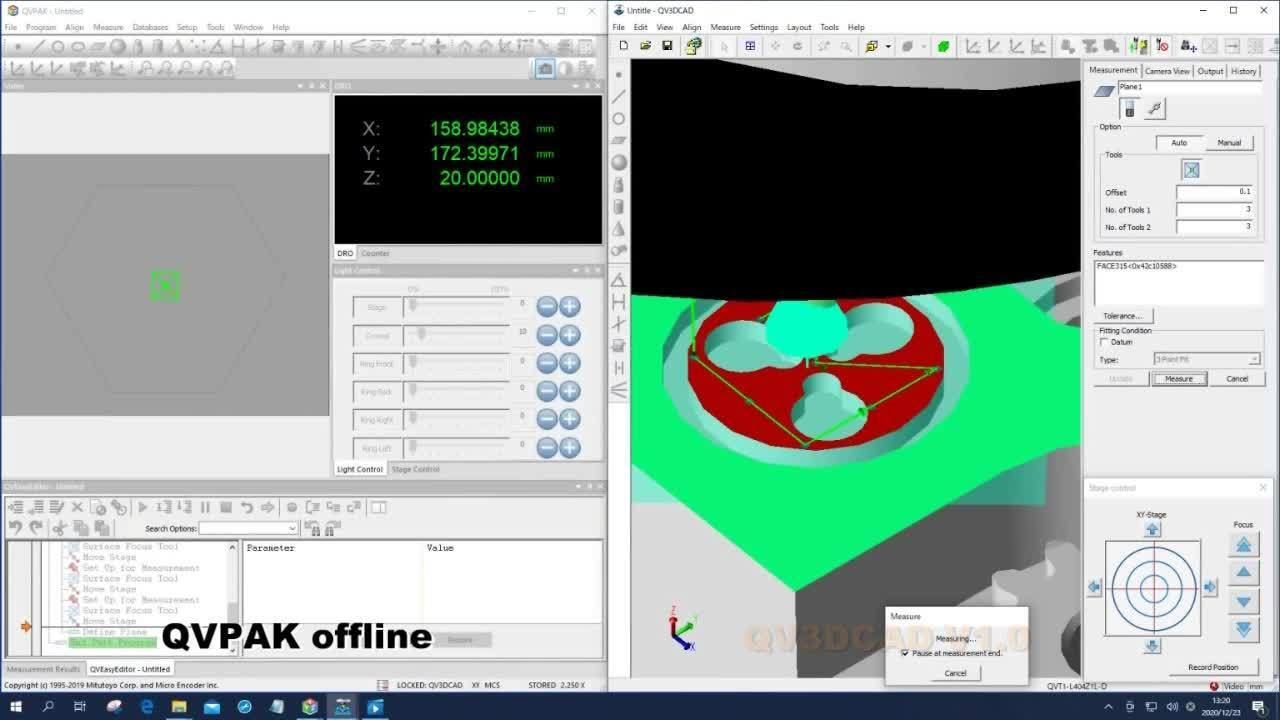Open the Measure menu in QV3DCAD
Screen dimensions: 1280x720
point(725,27)
